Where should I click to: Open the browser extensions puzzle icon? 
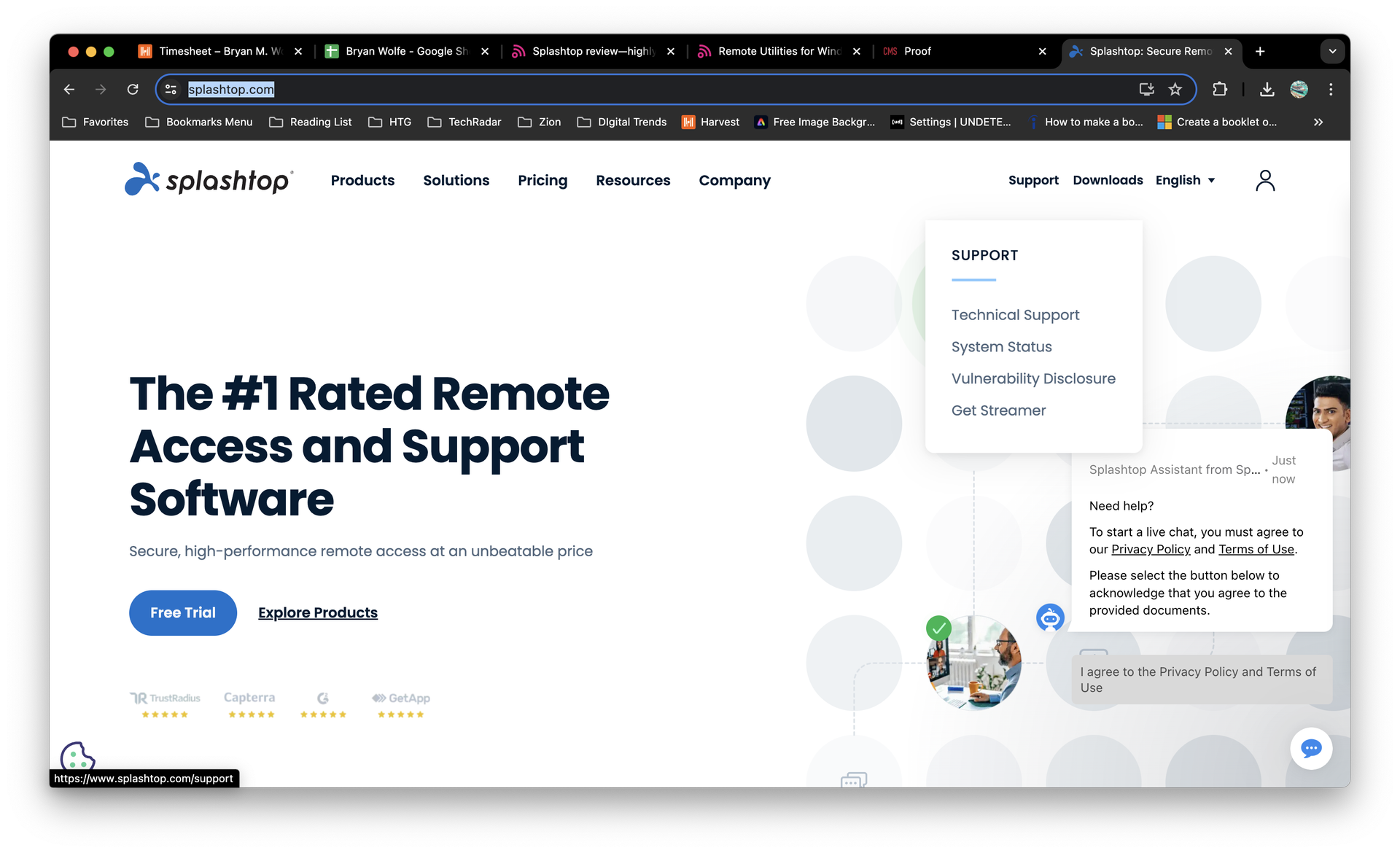coord(1220,89)
